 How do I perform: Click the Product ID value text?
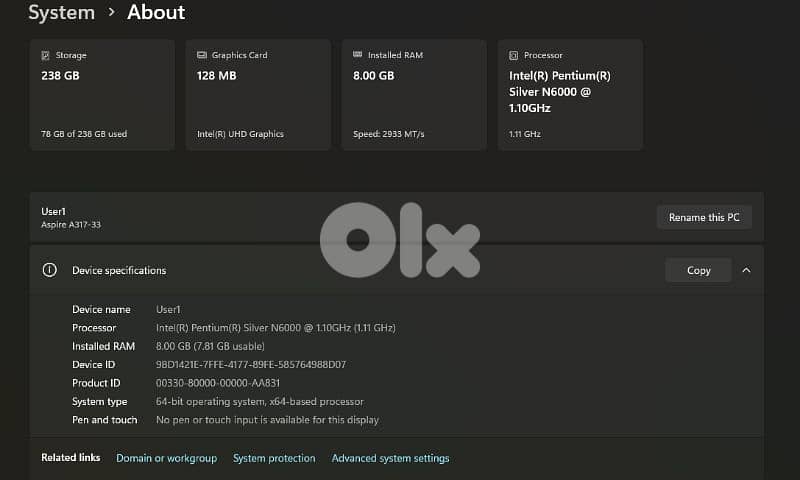click(218, 383)
